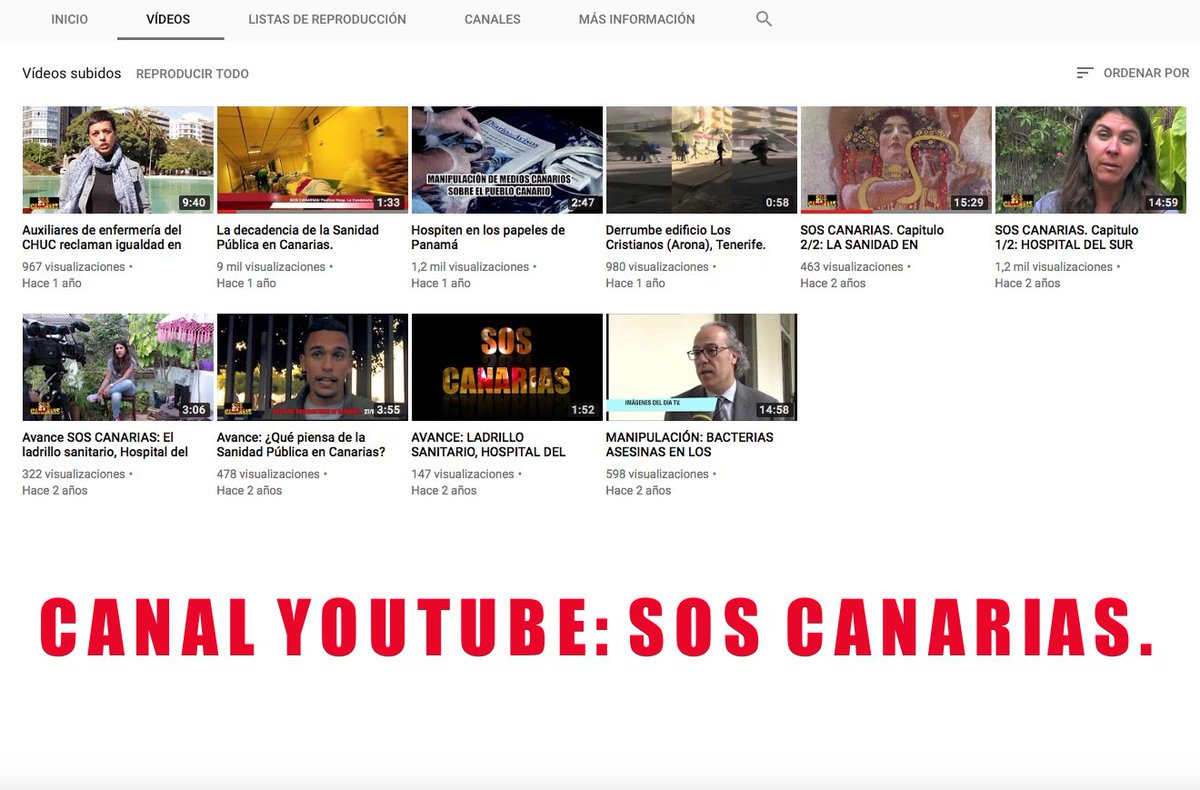1200x790 pixels.
Task: Open the Vídeos subidos heading link
Action: click(x=72, y=74)
